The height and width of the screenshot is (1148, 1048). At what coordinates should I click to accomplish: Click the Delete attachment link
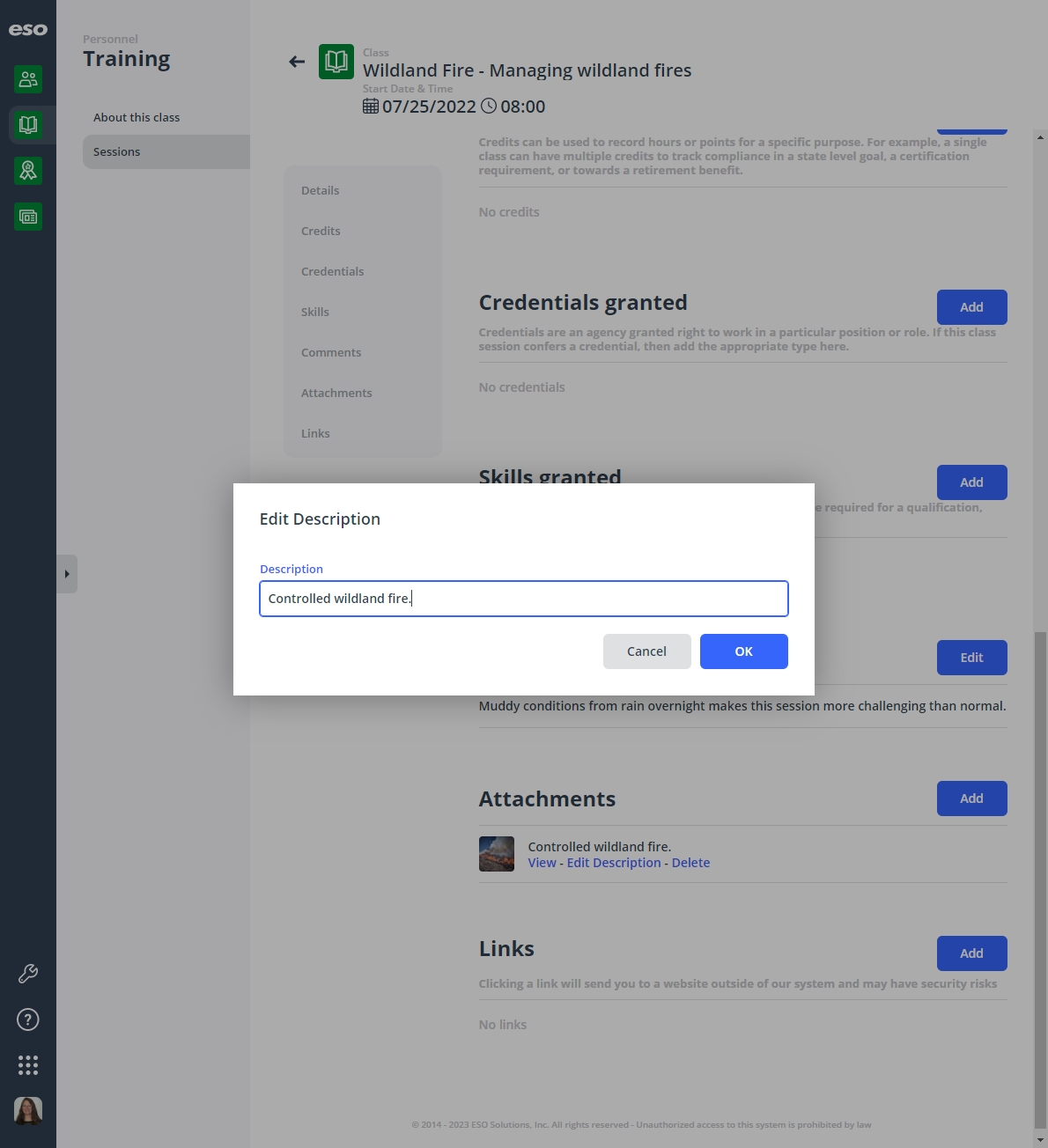690,863
